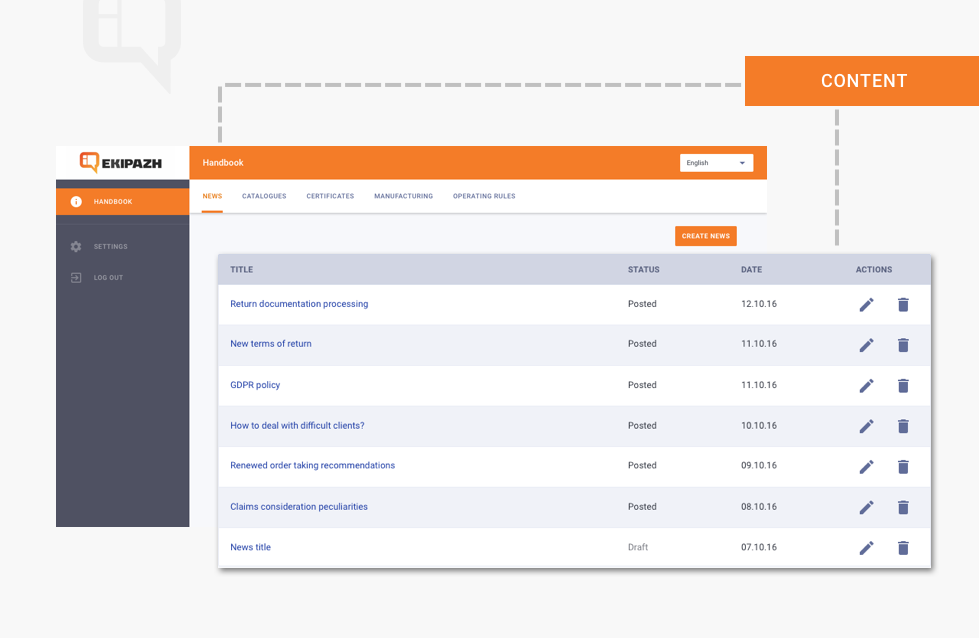Go to the Manufacturing tab
Screen dimensions: 979x638
pos(403,196)
